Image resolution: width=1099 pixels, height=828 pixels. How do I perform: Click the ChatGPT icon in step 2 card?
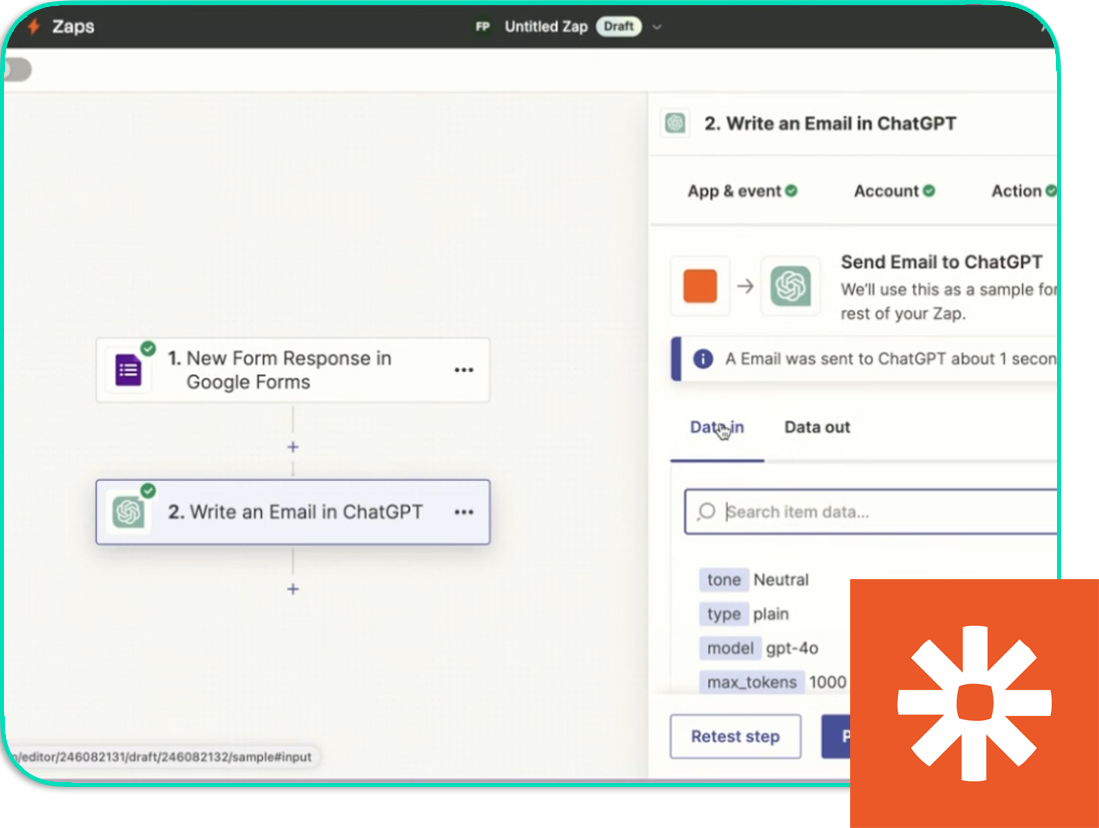coord(128,513)
